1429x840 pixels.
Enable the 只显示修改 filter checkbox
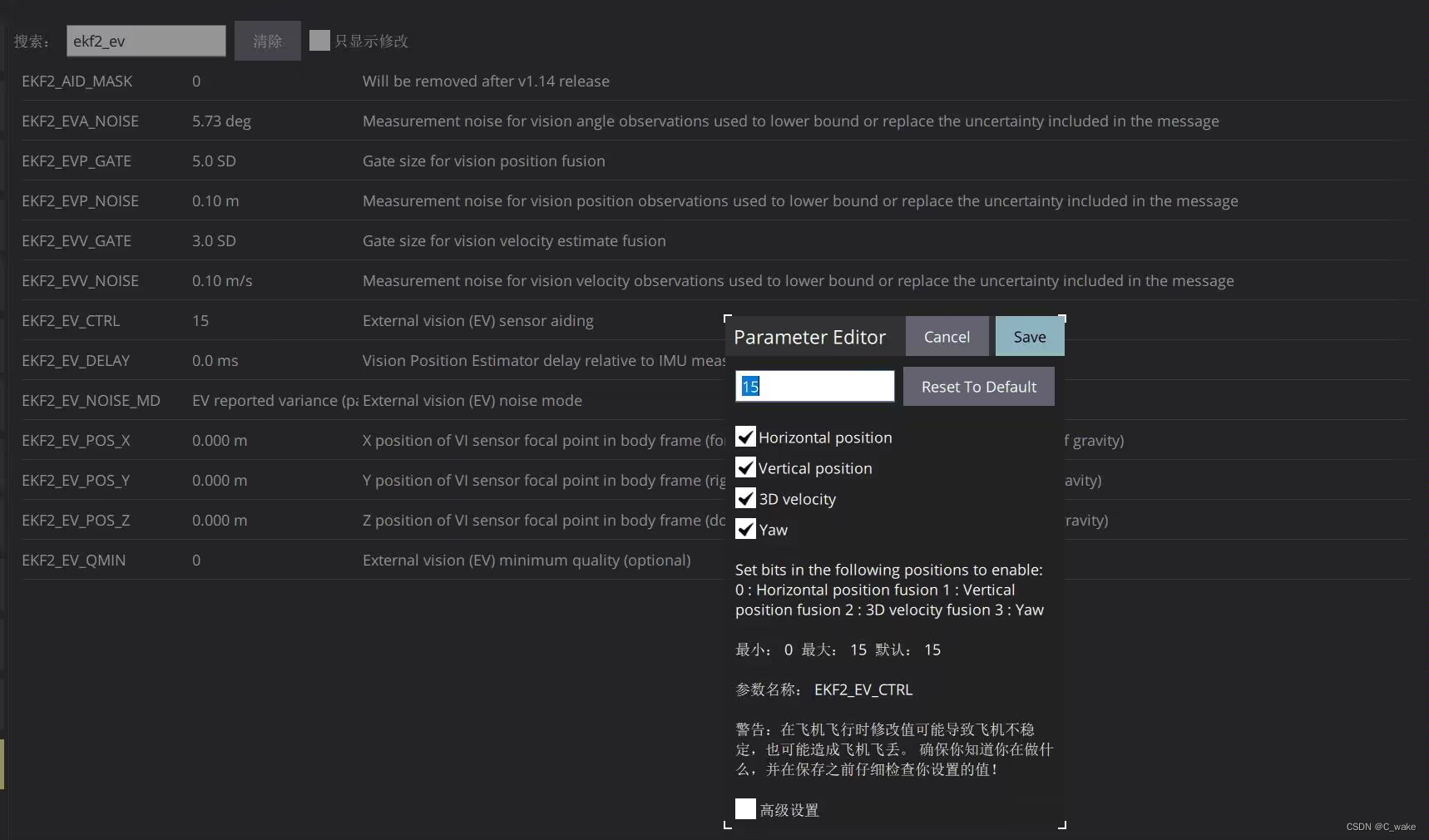[x=320, y=40]
